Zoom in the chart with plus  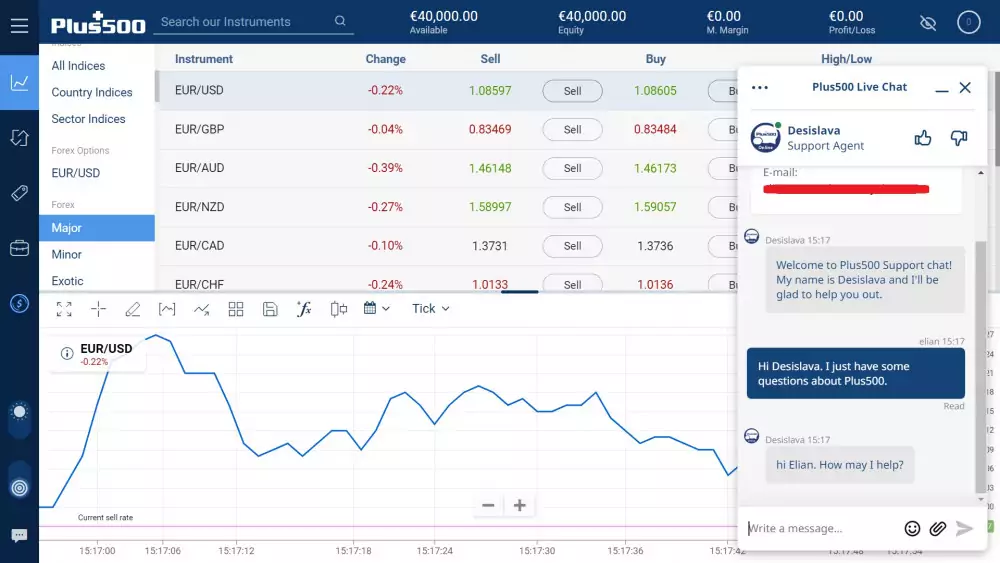(519, 506)
